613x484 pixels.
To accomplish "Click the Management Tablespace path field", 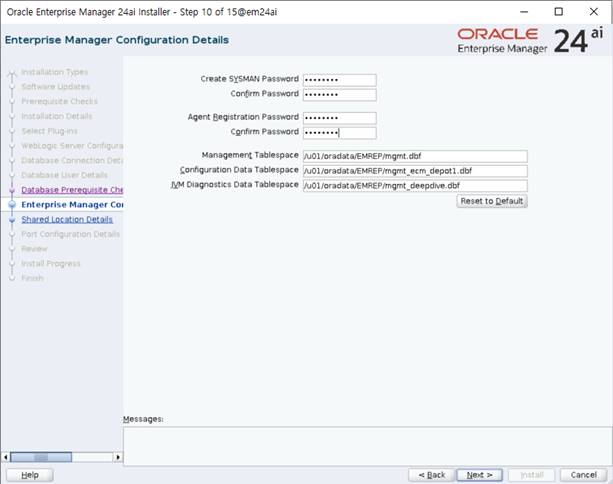I will (415, 156).
